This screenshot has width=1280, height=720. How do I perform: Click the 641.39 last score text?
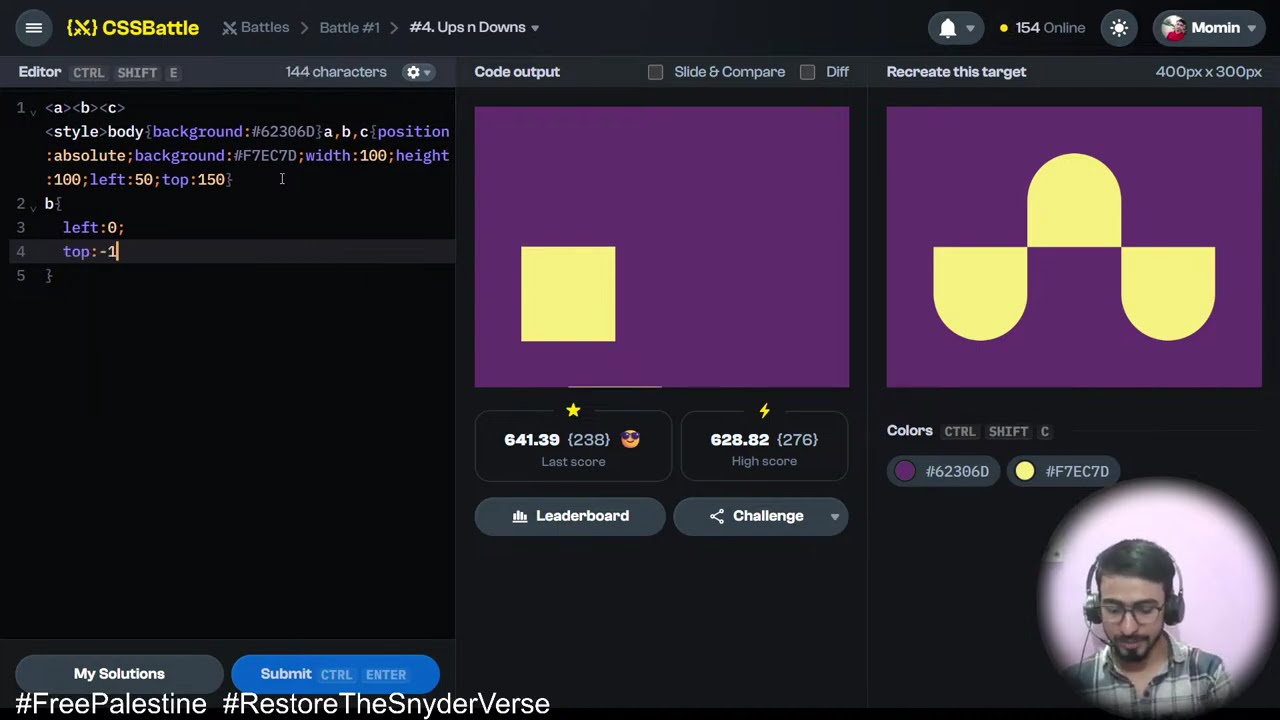pyautogui.click(x=532, y=439)
